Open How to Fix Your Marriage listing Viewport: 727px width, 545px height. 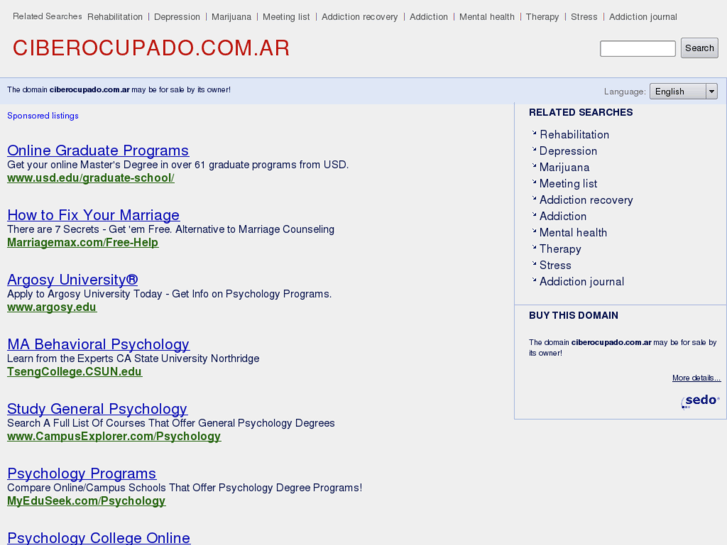93,215
